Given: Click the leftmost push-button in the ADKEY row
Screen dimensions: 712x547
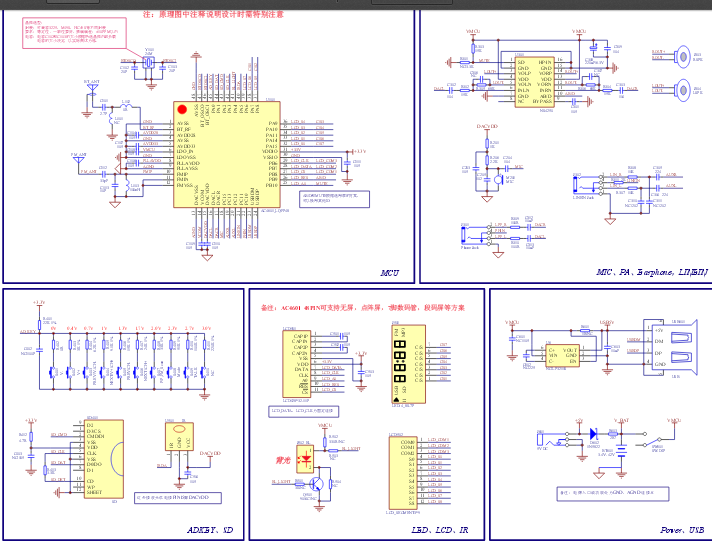Looking at the screenshot, I should pyautogui.click(x=54, y=372).
